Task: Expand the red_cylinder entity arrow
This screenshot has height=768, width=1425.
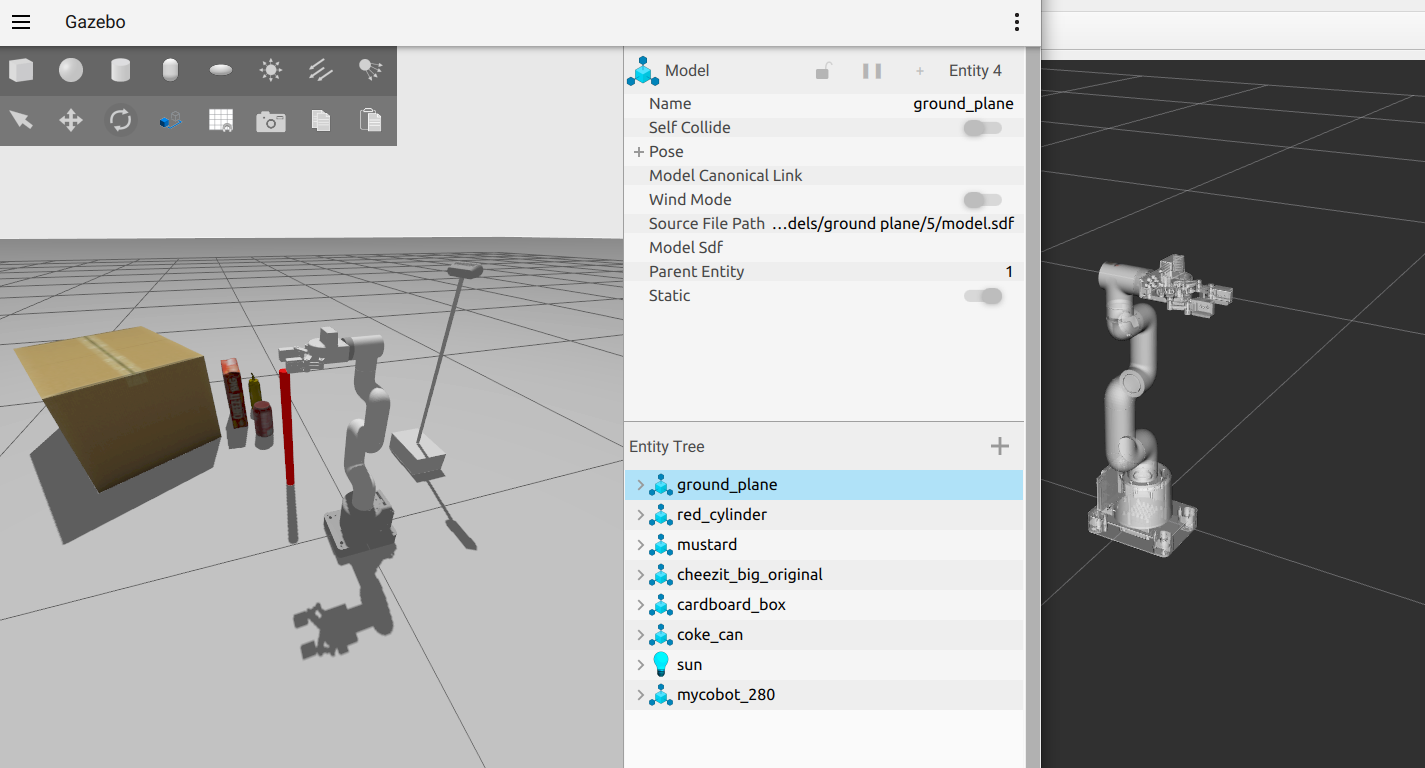Action: (641, 515)
